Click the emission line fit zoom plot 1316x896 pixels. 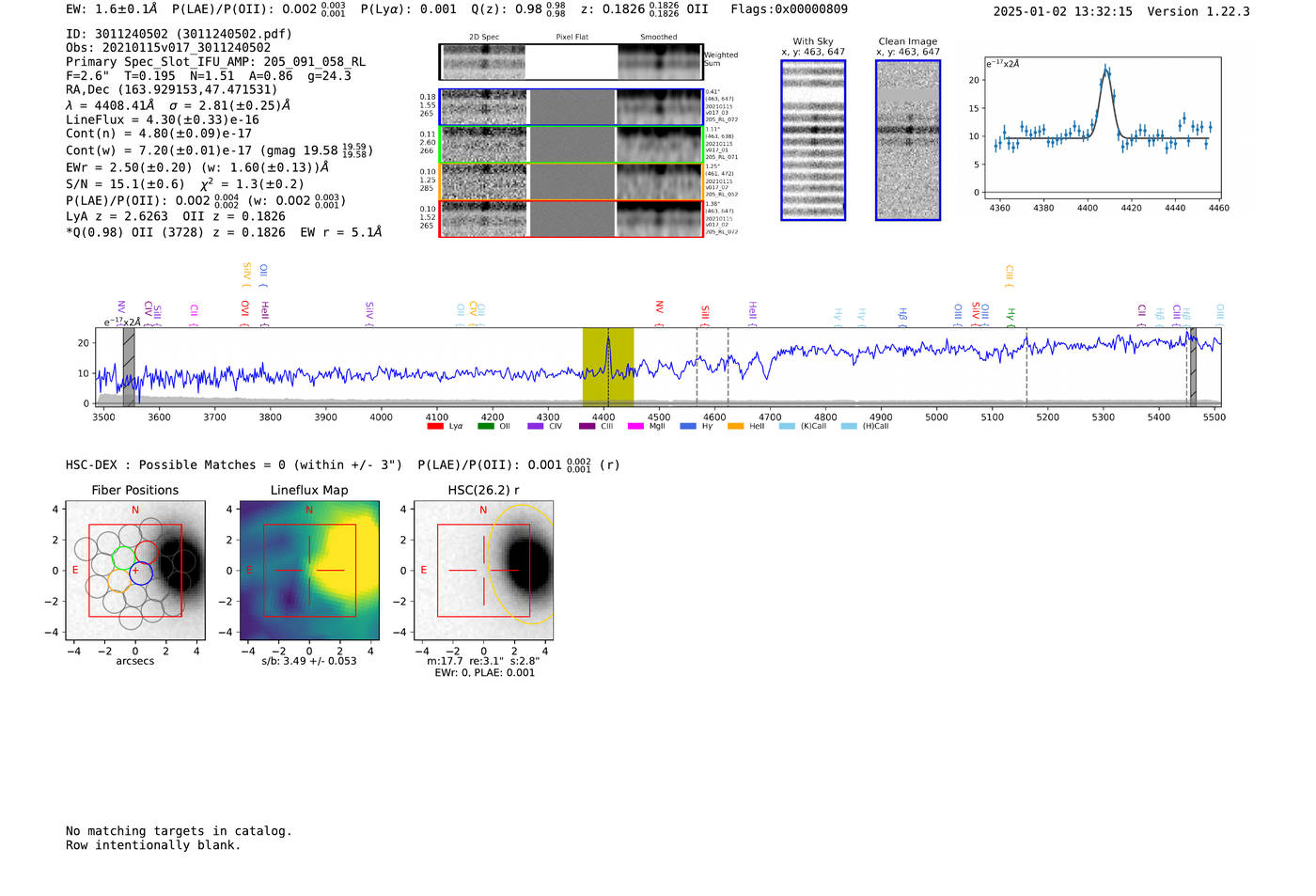pos(1103,128)
